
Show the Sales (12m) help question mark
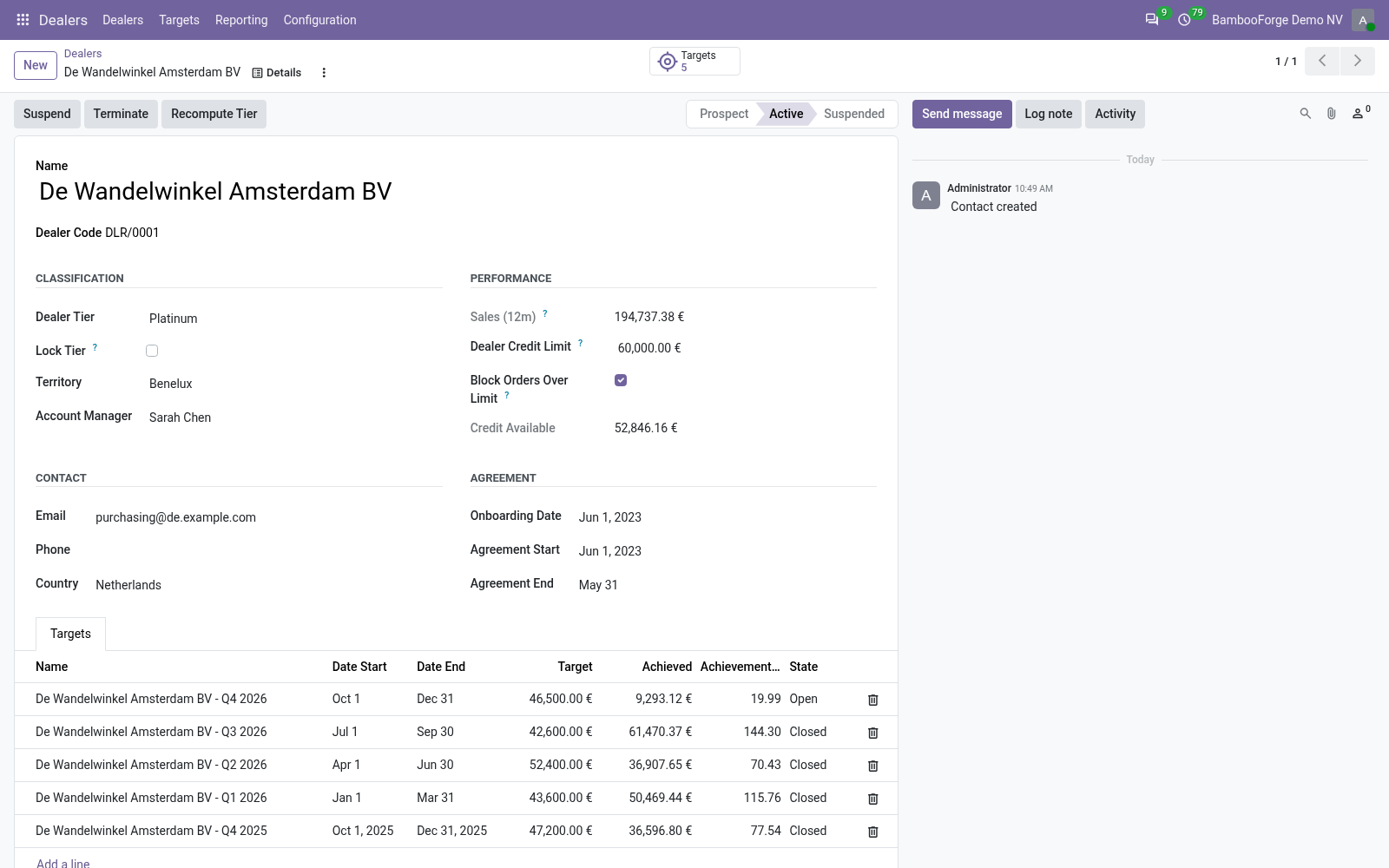coord(545,313)
